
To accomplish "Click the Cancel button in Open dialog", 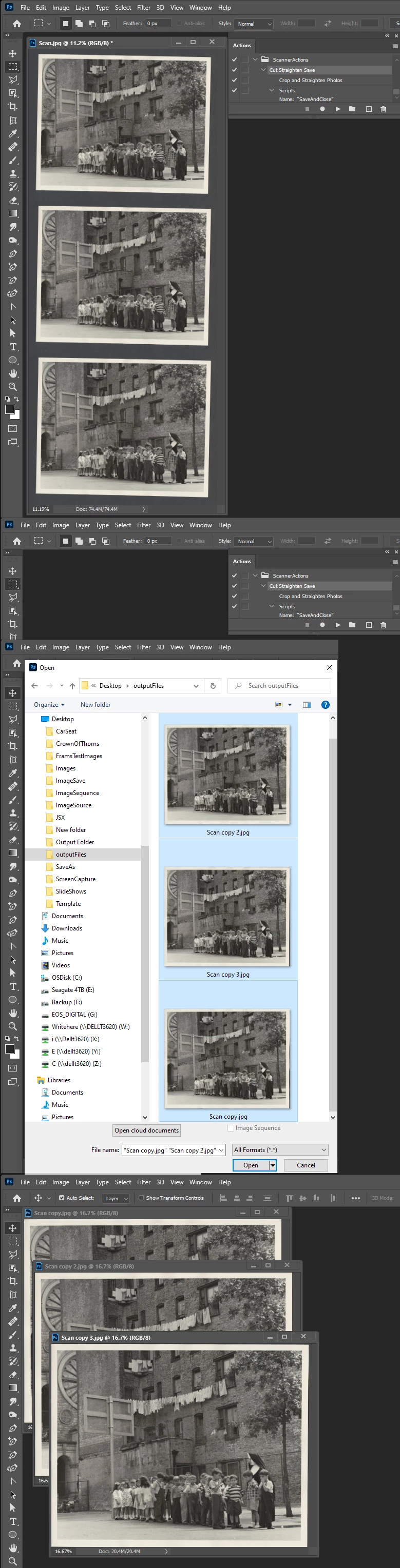I will [306, 1165].
